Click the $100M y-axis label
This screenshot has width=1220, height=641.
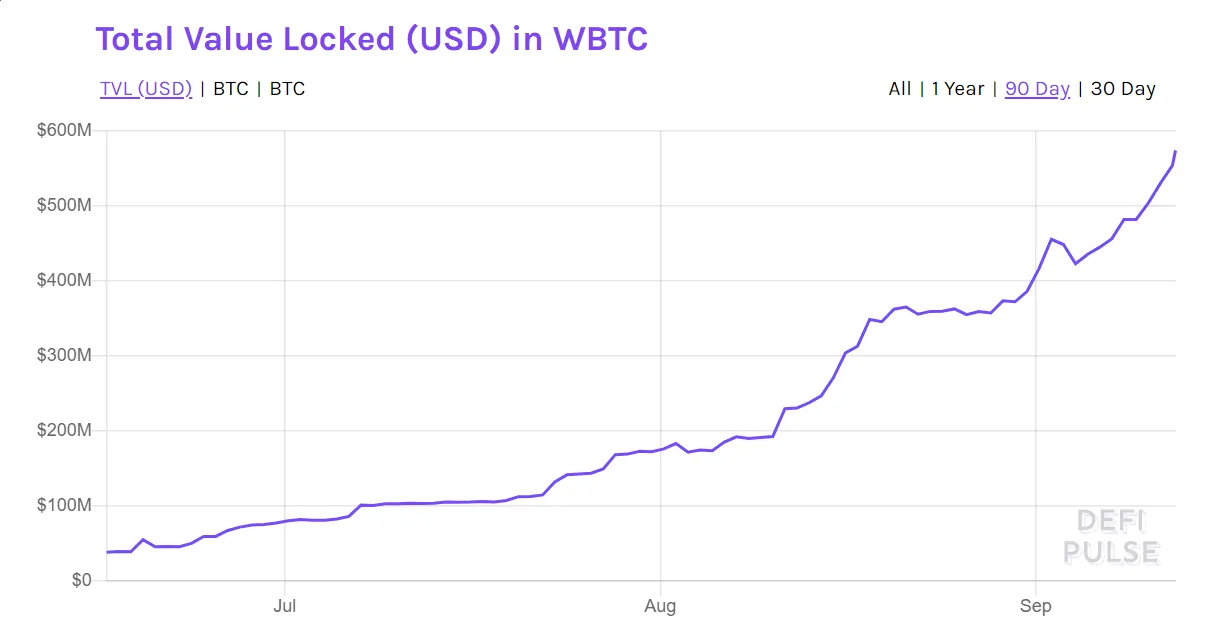click(65, 505)
